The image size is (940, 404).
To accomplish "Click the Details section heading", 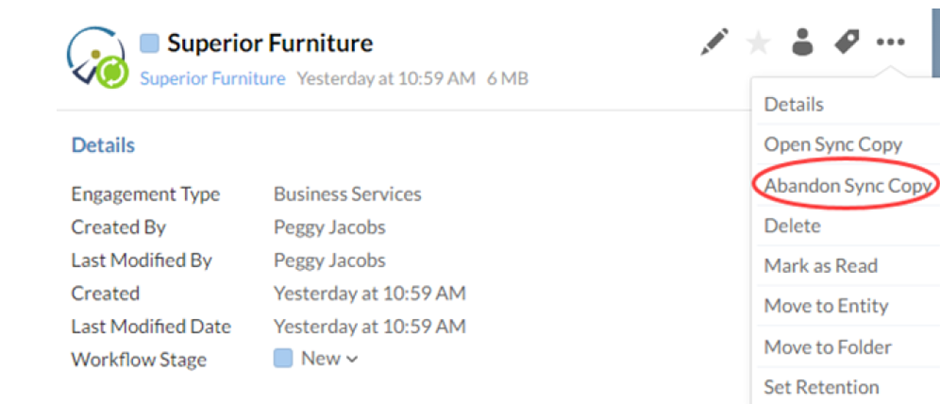I will coord(103,145).
